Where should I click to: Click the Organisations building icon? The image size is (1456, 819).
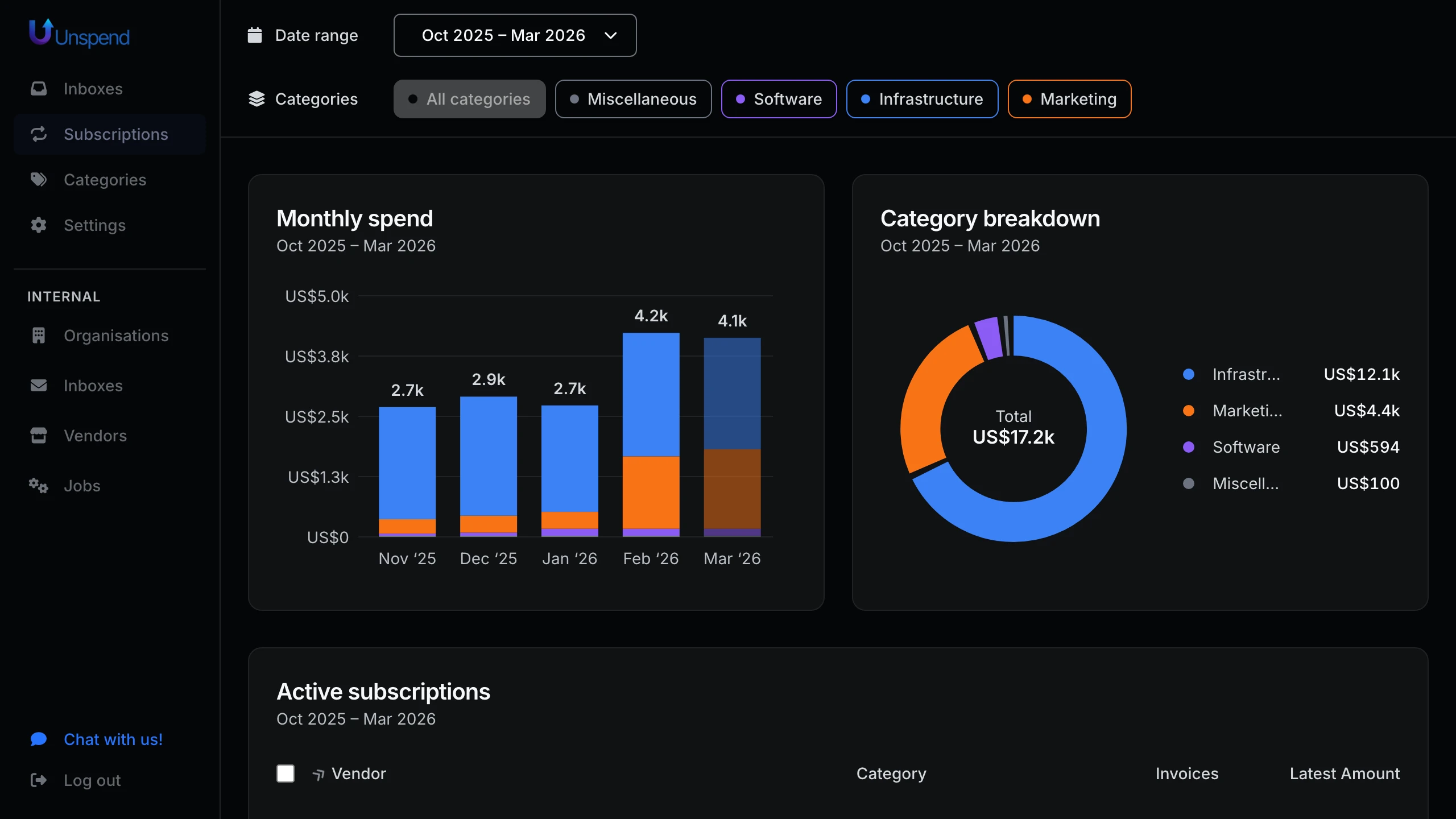[38, 336]
